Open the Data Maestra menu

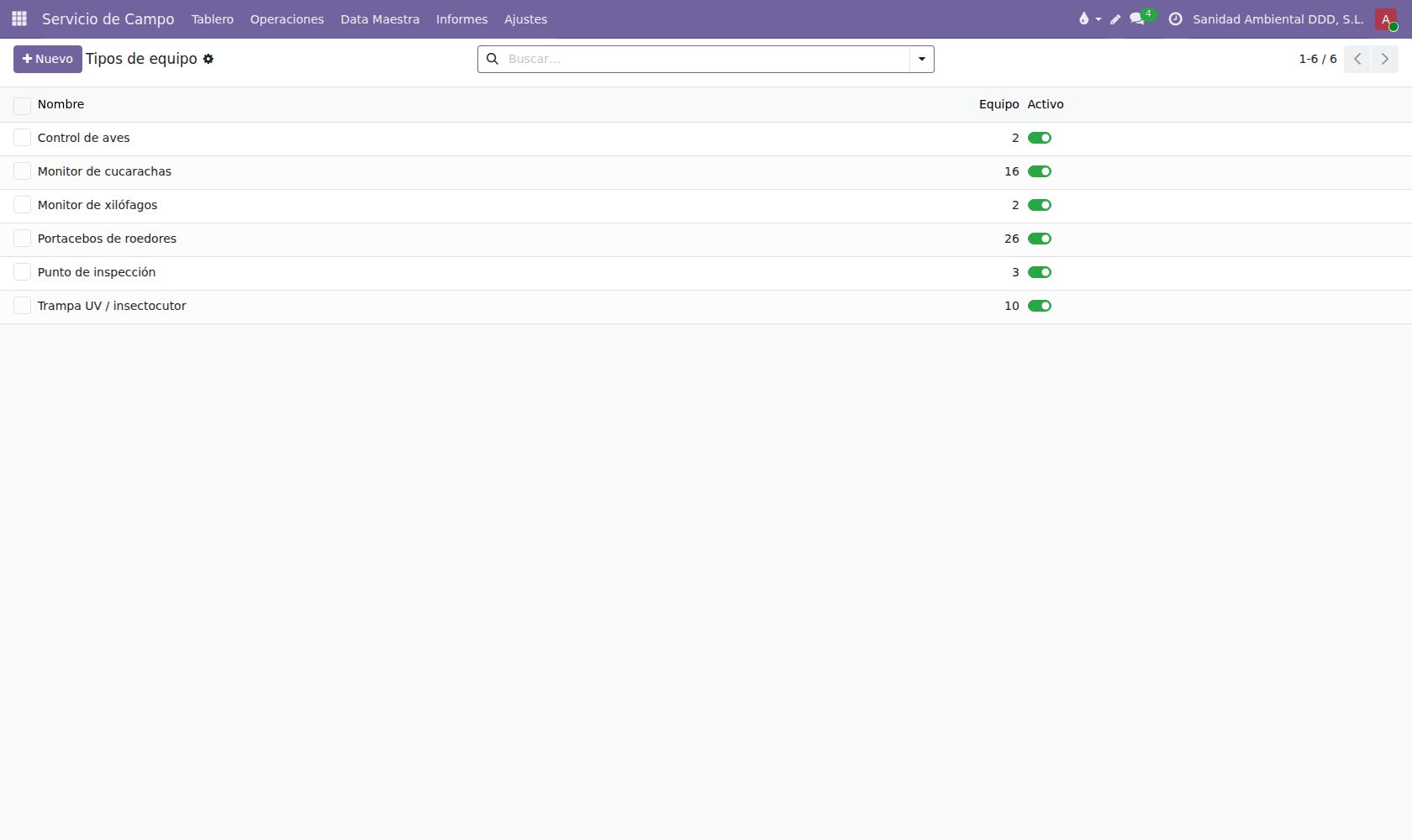tap(380, 19)
